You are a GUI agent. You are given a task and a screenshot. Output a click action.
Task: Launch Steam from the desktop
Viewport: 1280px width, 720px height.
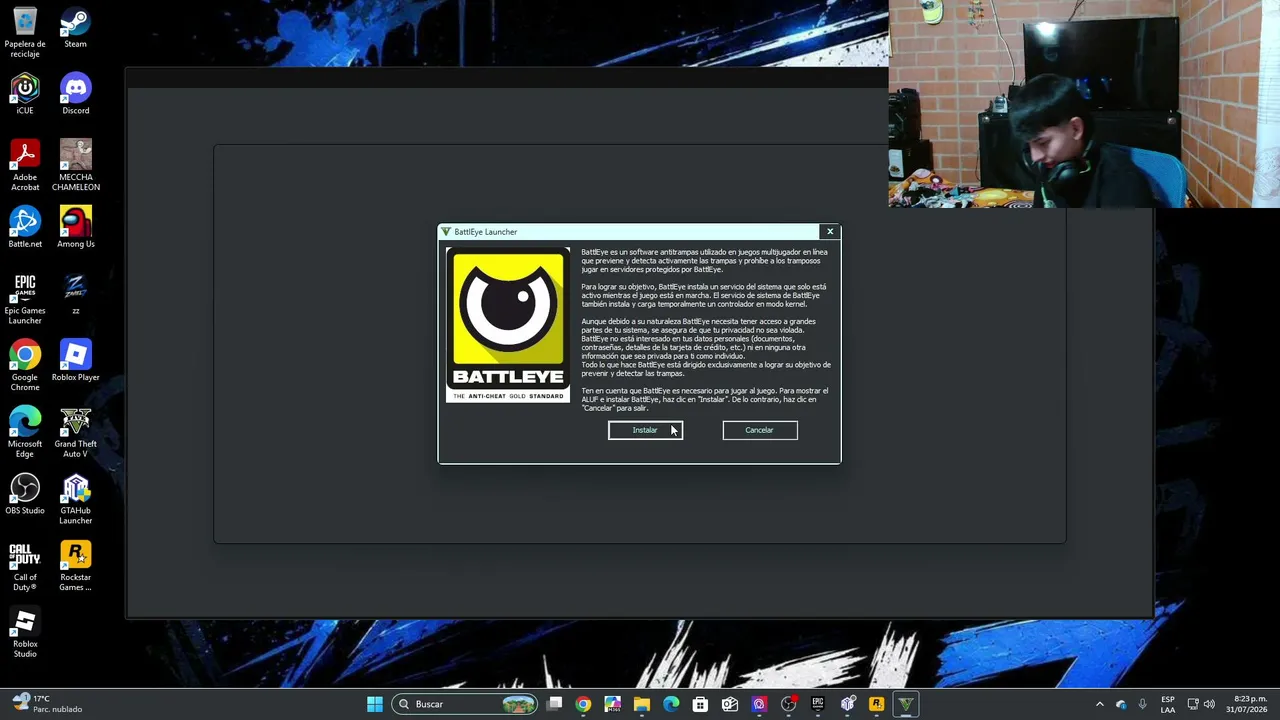(x=75, y=28)
